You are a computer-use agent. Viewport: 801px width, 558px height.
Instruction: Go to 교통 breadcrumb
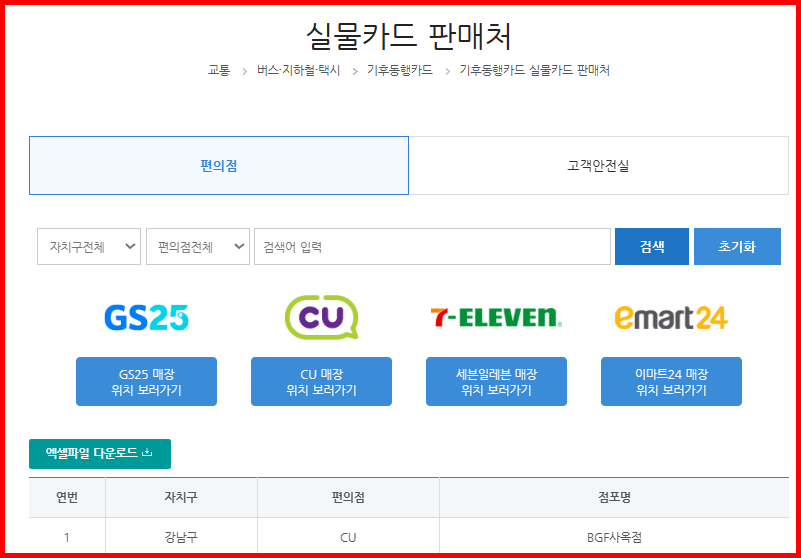point(219,71)
